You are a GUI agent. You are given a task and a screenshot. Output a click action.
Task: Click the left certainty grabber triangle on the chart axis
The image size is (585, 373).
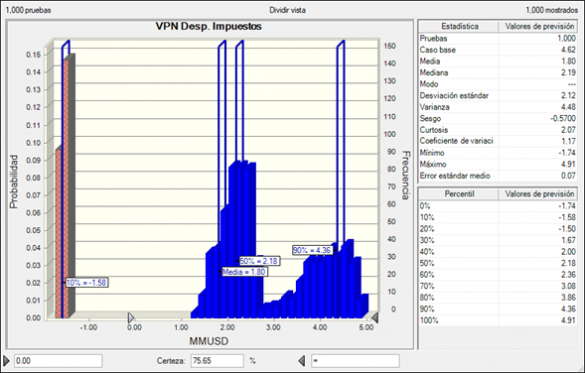pos(131,317)
